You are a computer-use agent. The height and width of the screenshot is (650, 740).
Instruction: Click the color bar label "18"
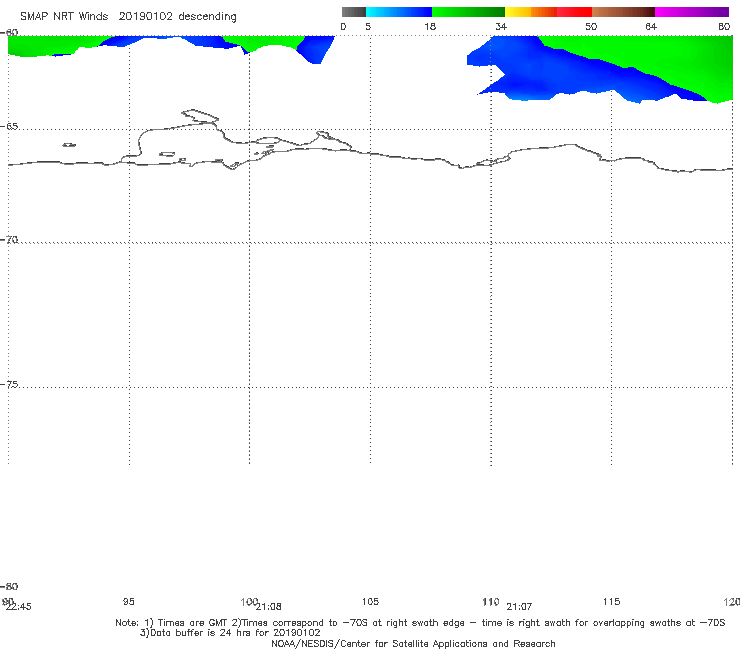coord(430,26)
